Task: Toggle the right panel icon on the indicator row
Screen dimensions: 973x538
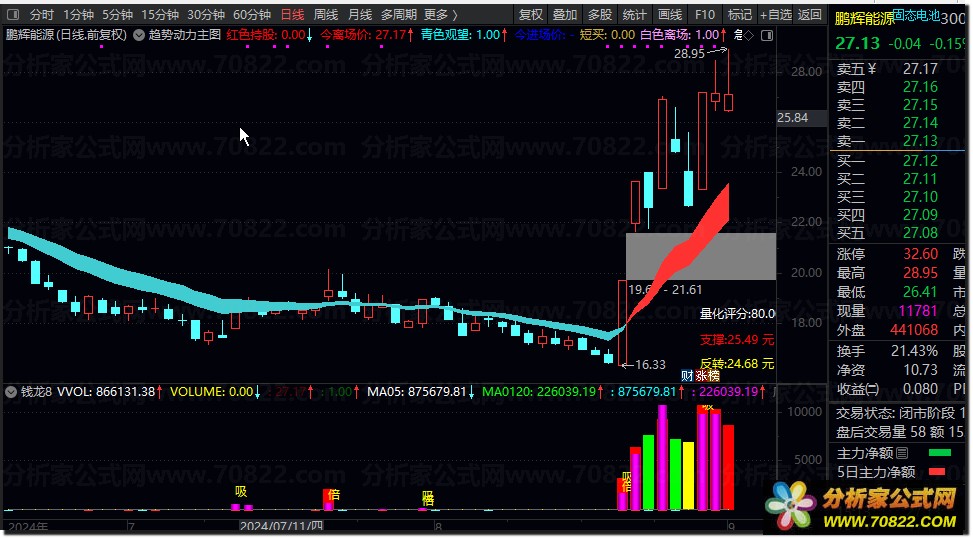Action: 767,35
